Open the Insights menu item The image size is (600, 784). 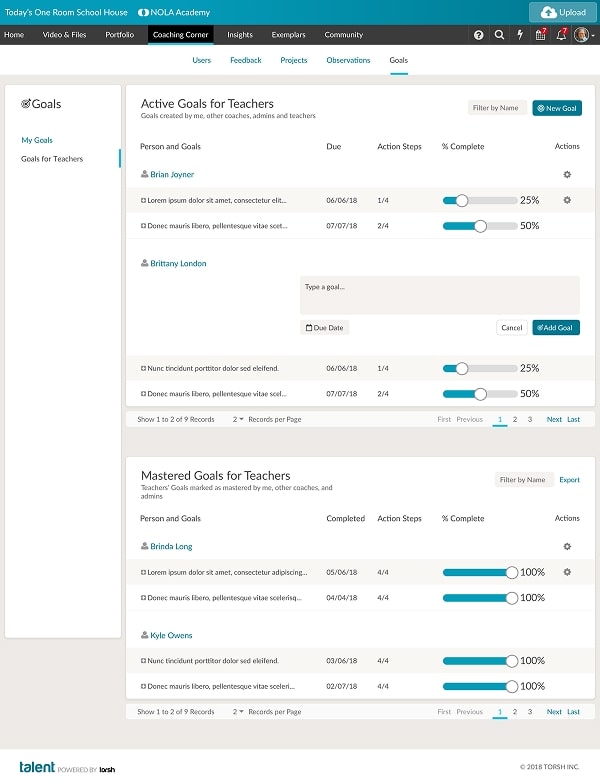240,35
